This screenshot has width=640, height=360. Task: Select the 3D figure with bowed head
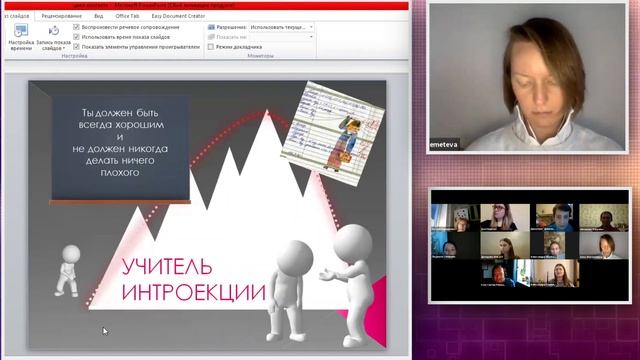point(289,291)
